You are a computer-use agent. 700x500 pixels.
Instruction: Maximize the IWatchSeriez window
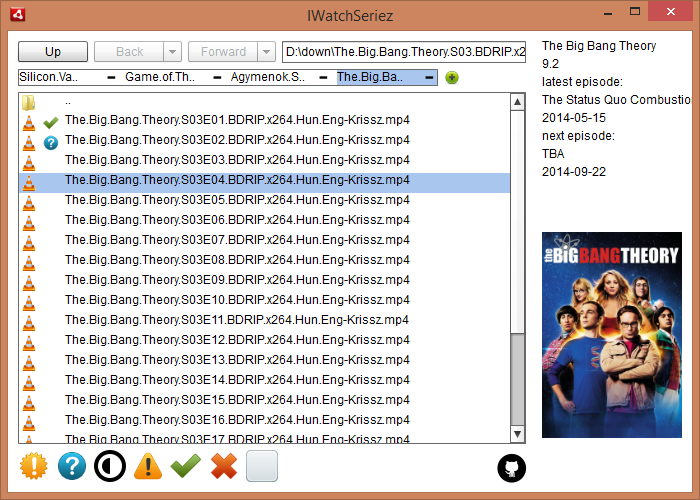click(x=635, y=12)
